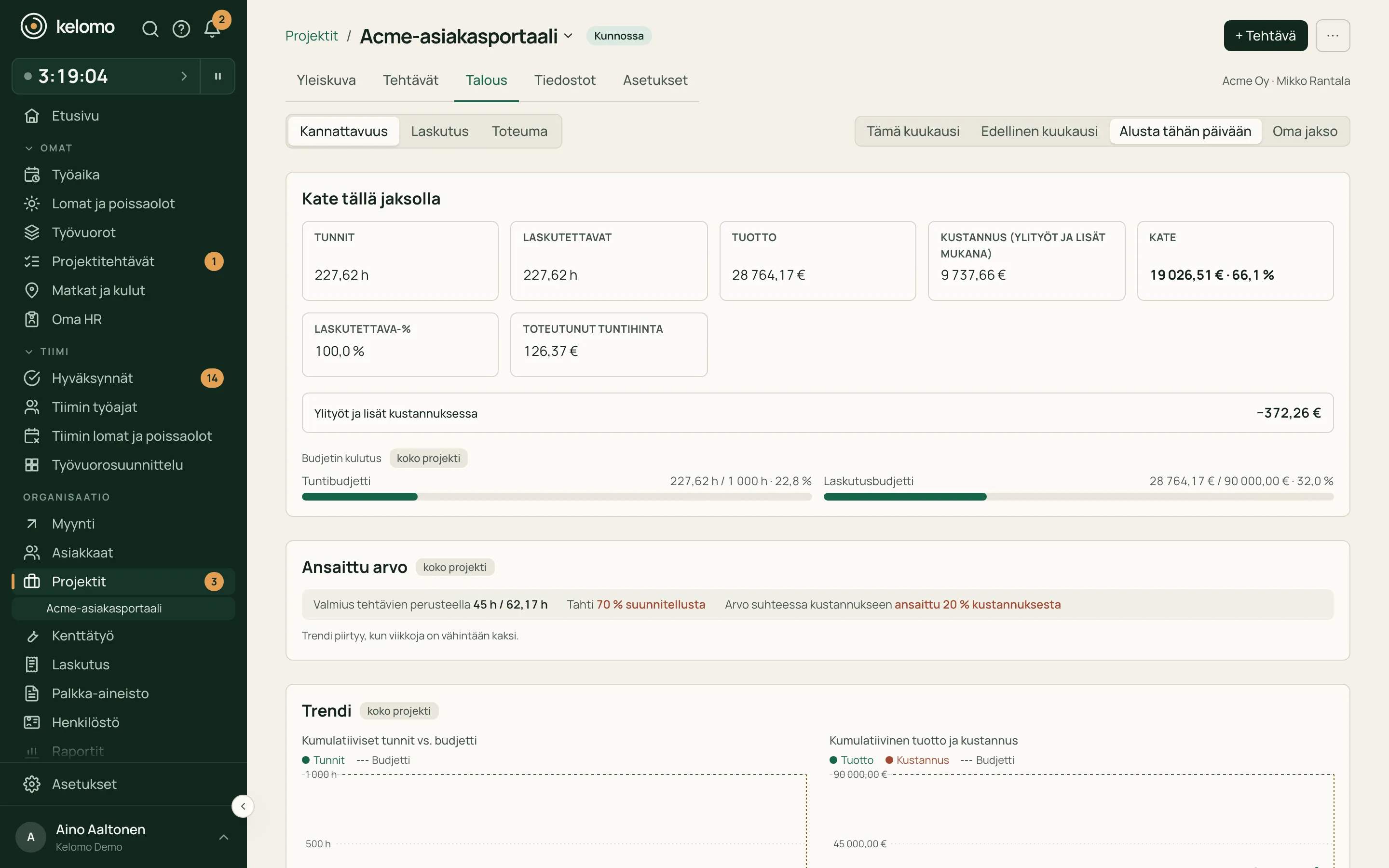Click the Ylityöt ja lisät kustannuksessa row
This screenshot has height=868, width=1389.
[817, 413]
